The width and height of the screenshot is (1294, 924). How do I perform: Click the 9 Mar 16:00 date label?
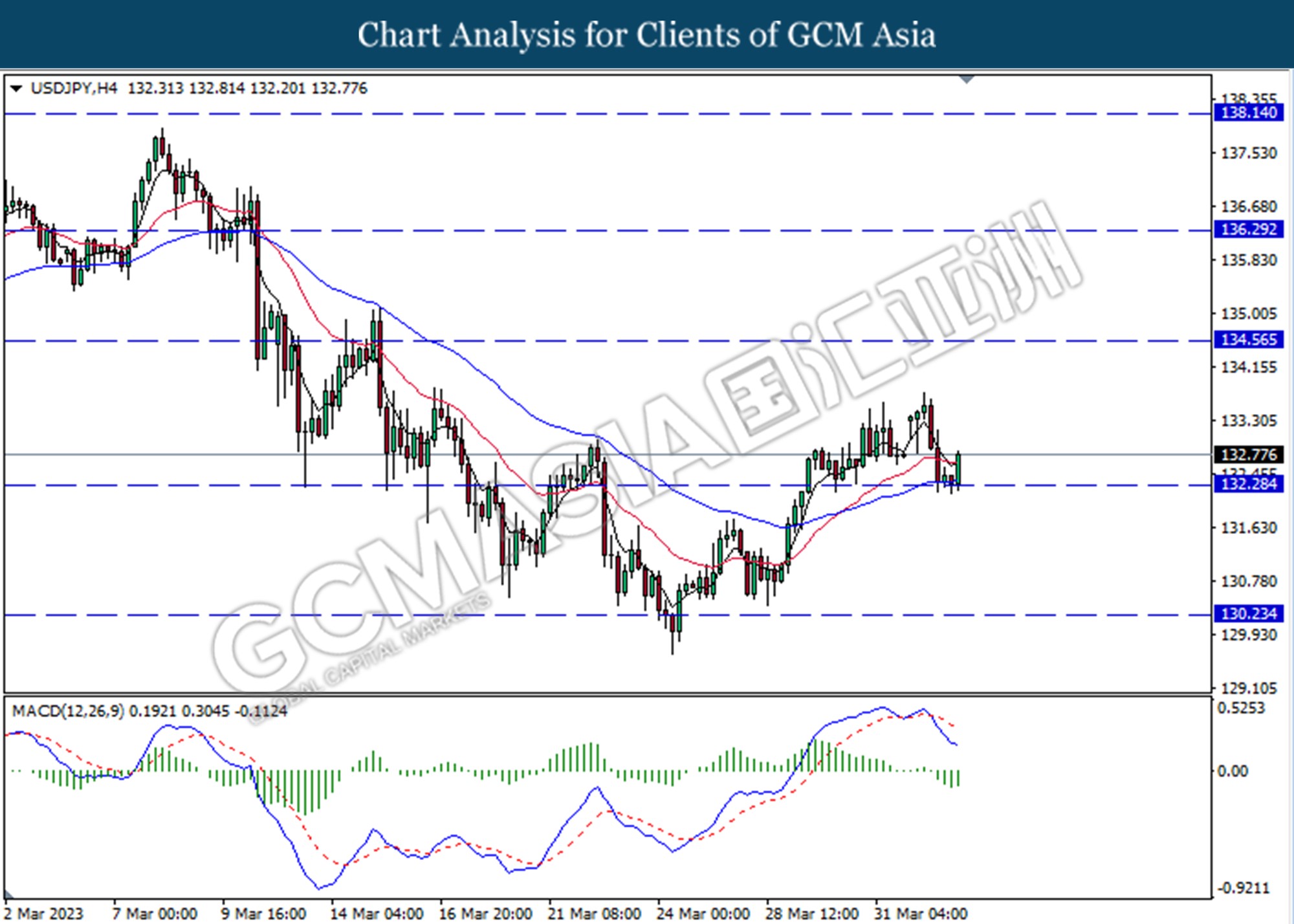click(x=264, y=914)
